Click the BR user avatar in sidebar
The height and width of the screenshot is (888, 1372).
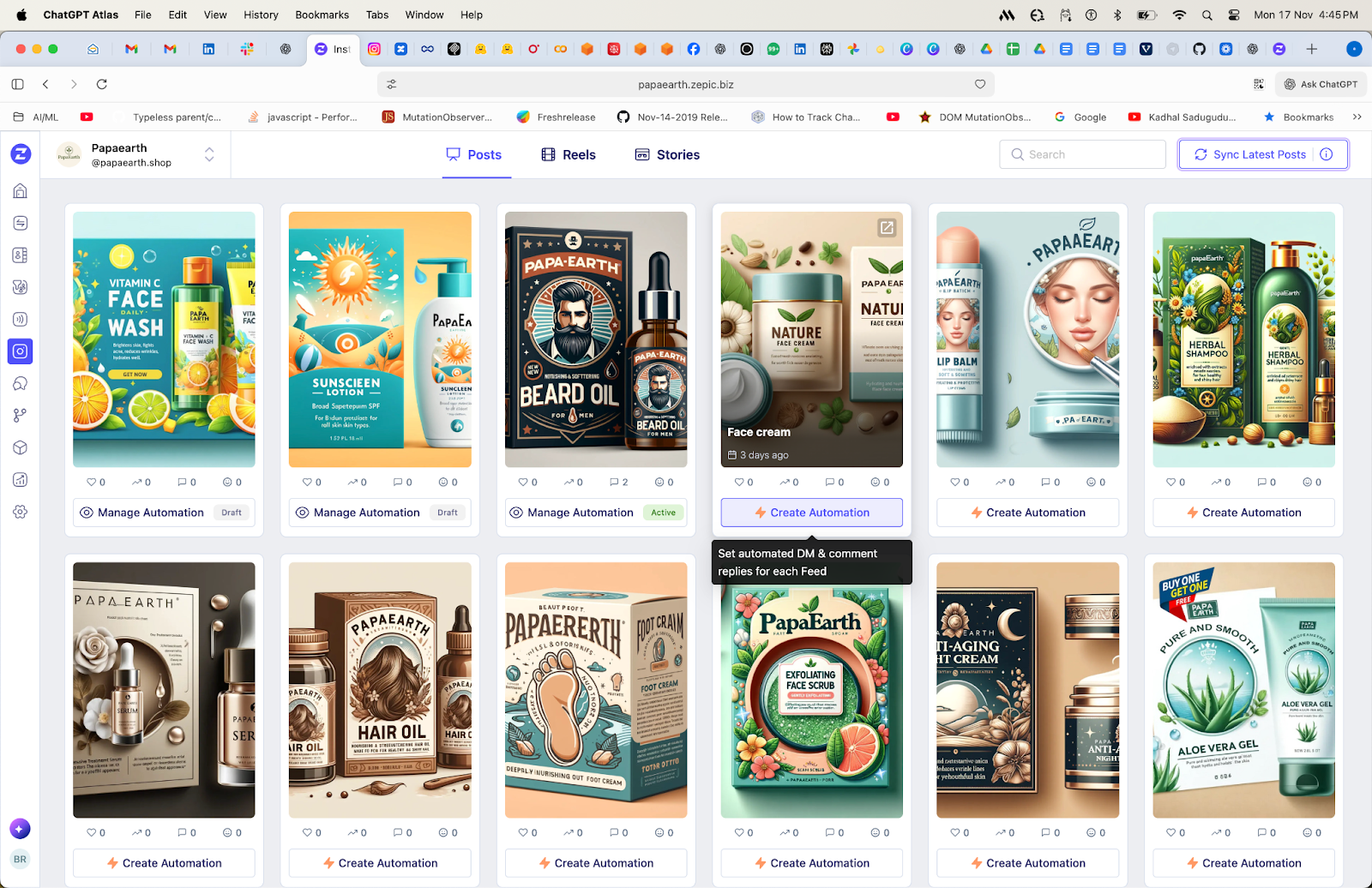point(20,859)
